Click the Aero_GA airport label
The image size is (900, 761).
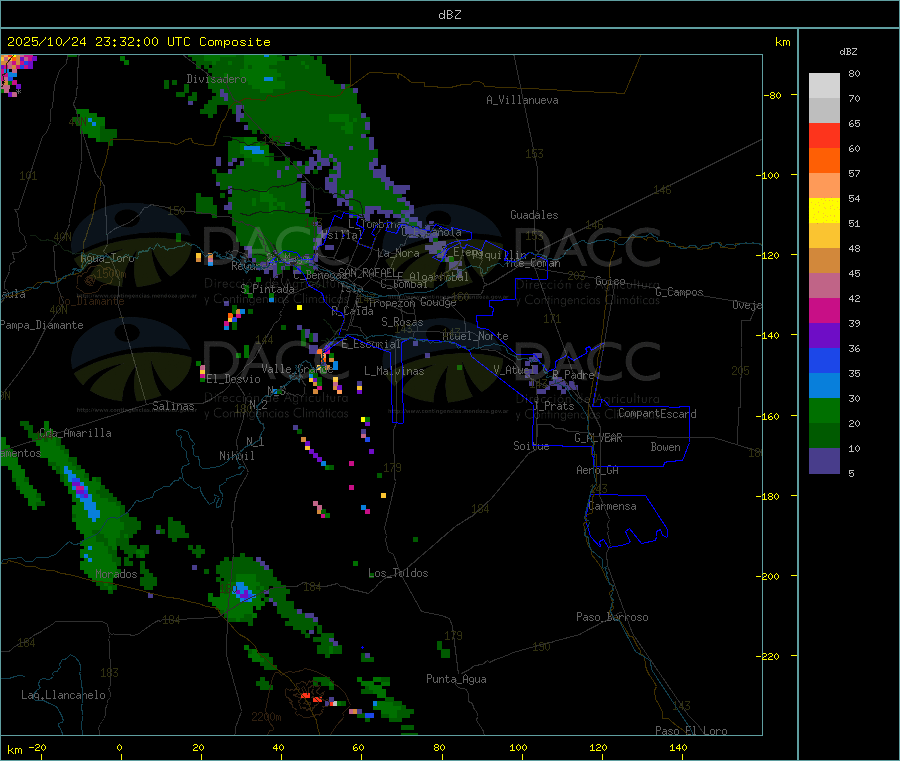pos(598,470)
